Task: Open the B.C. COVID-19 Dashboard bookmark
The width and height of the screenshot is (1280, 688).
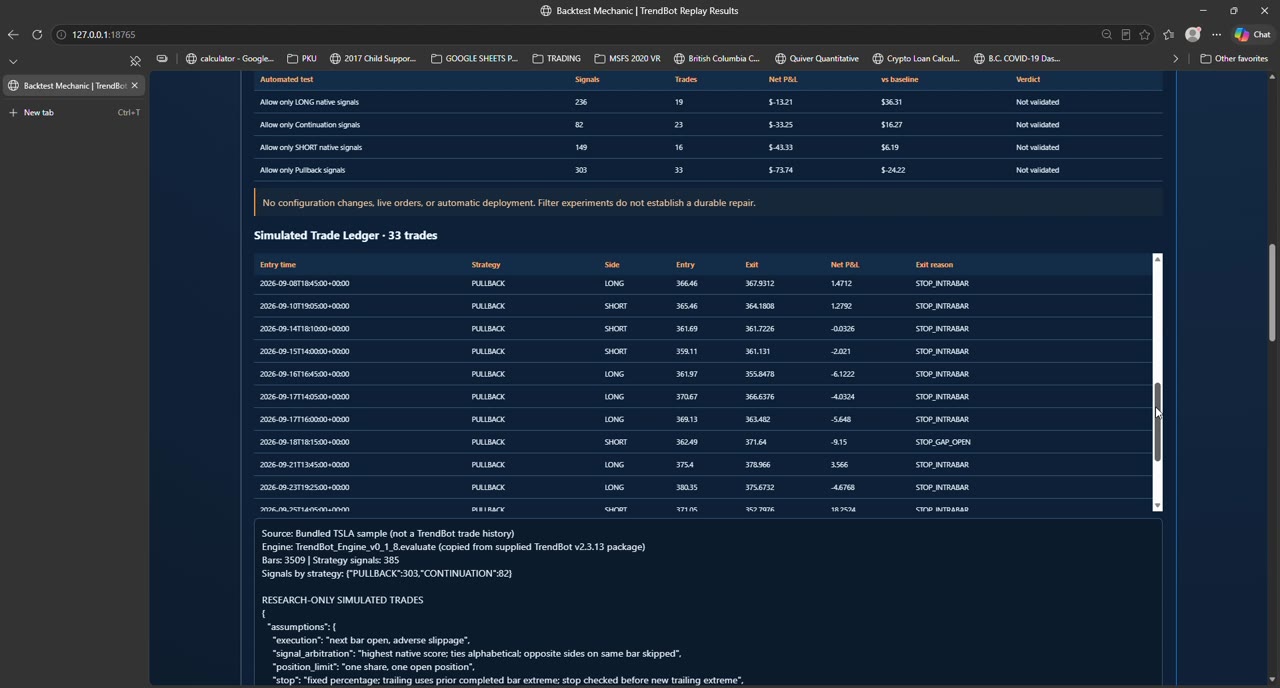Action: click(x=1017, y=58)
